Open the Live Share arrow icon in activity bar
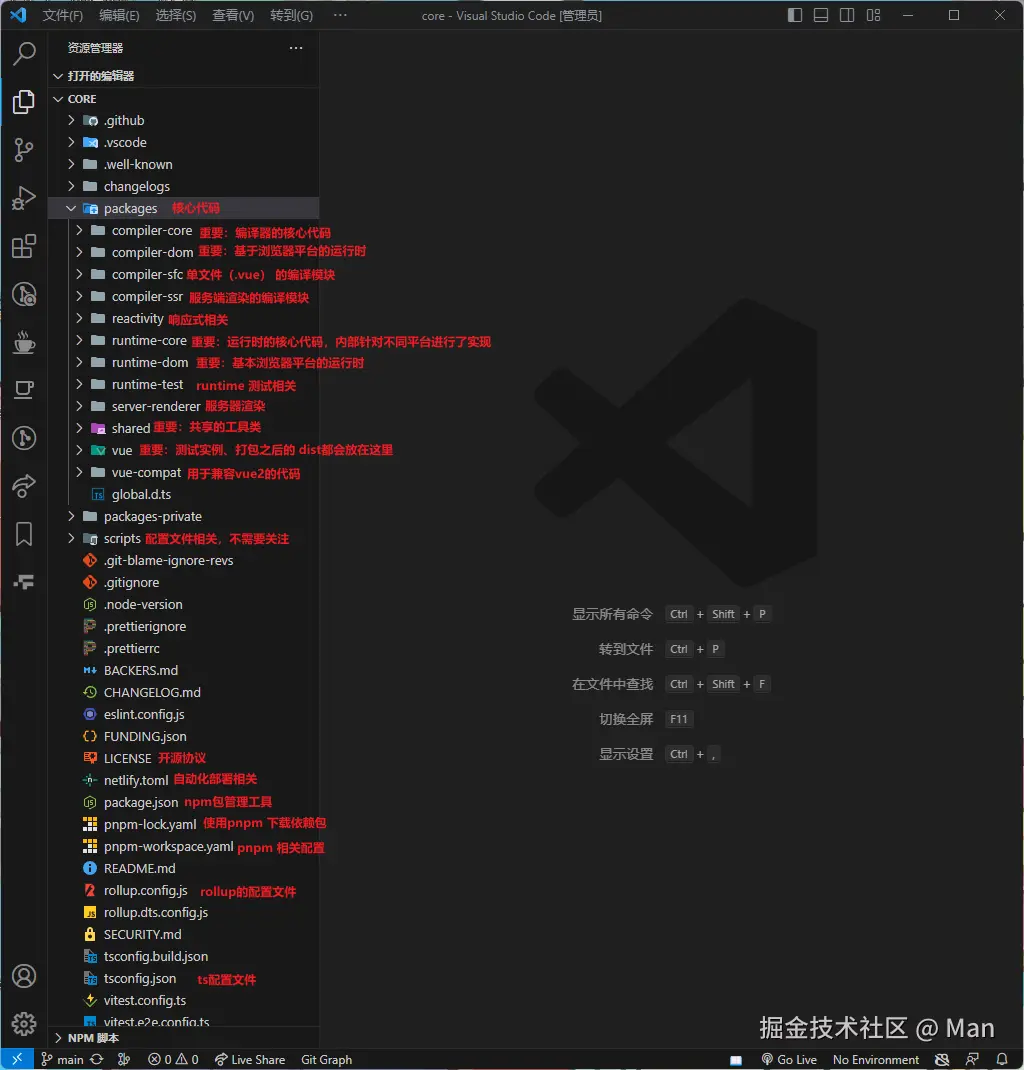 click(24, 487)
